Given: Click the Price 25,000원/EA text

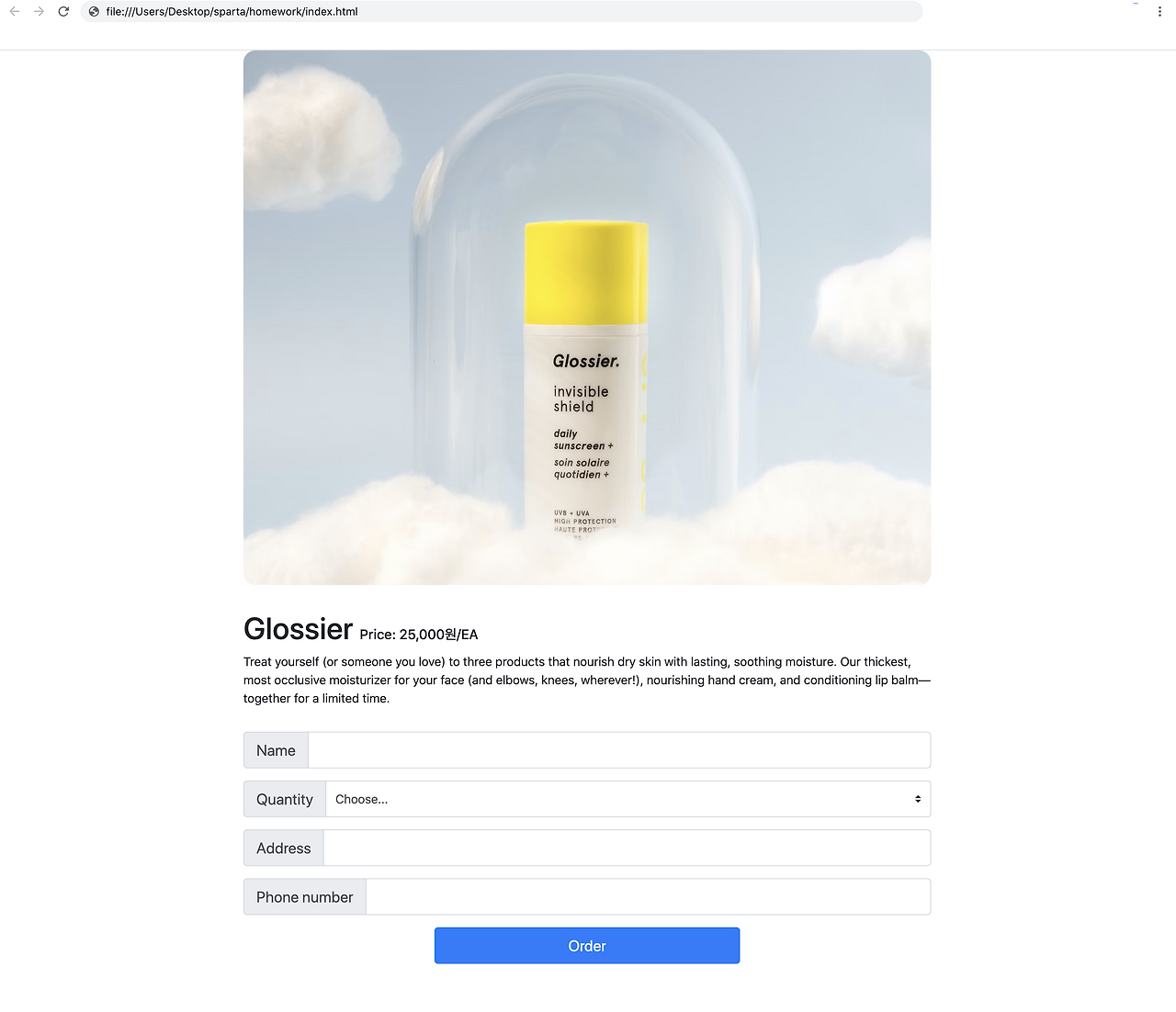Looking at the screenshot, I should pyautogui.click(x=419, y=635).
